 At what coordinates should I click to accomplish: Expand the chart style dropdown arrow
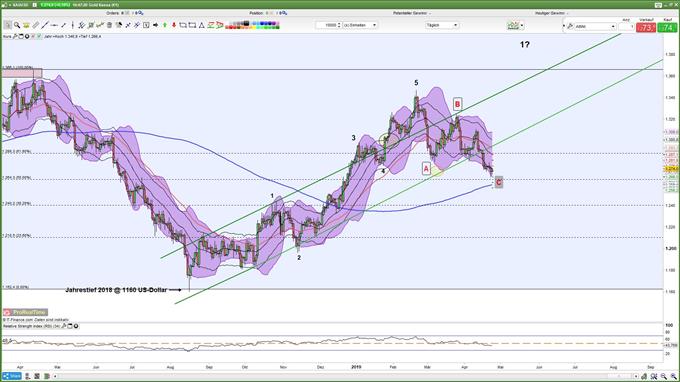pyautogui.click(x=522, y=26)
